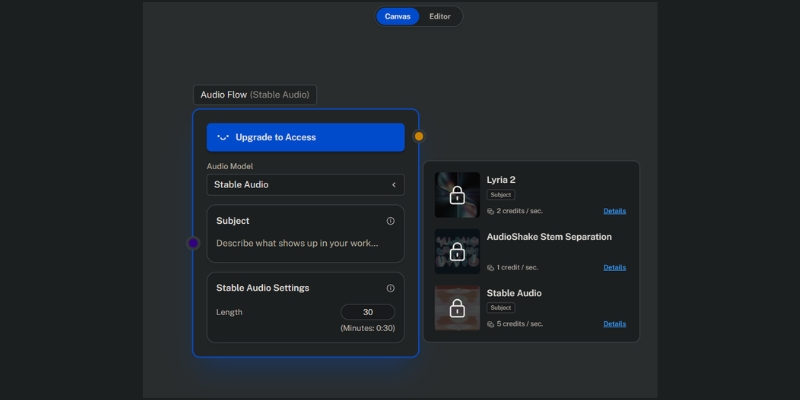Click the credits icon beside 5 credits / sec.
The height and width of the screenshot is (400, 800).
(490, 324)
